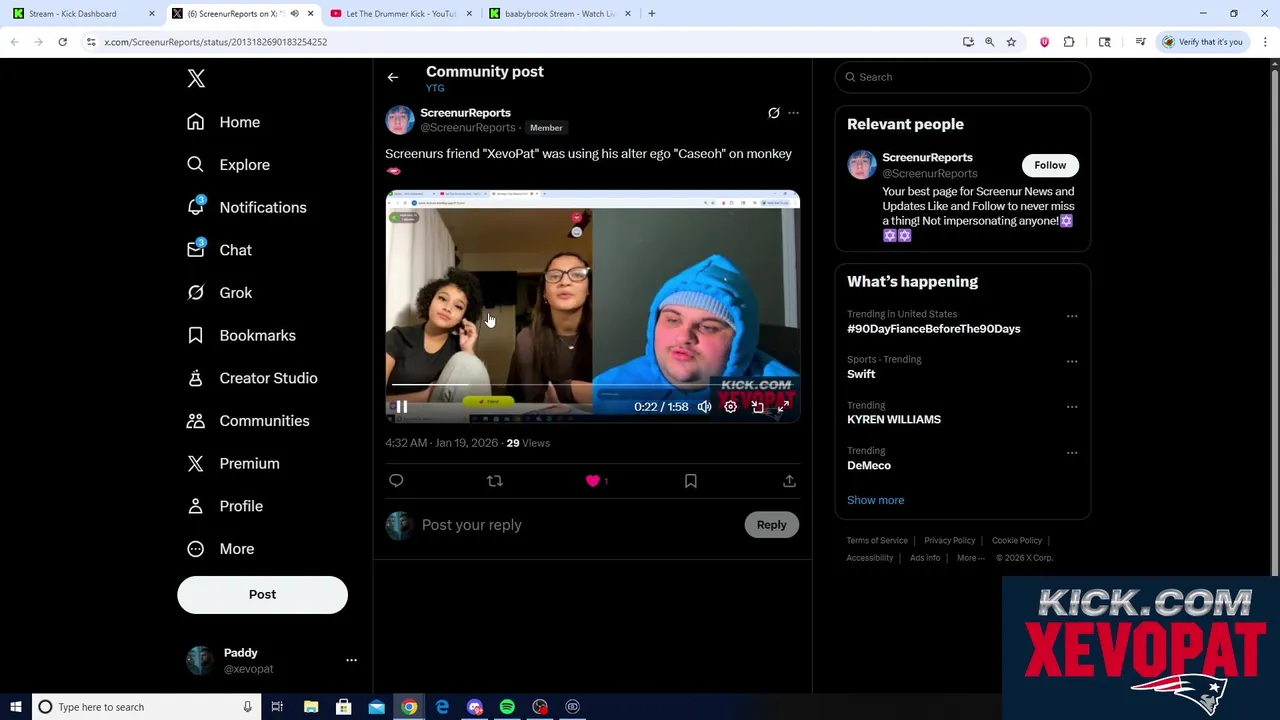Open ScreenurReports author profile avatar
The height and width of the screenshot is (720, 1280).
(x=400, y=120)
